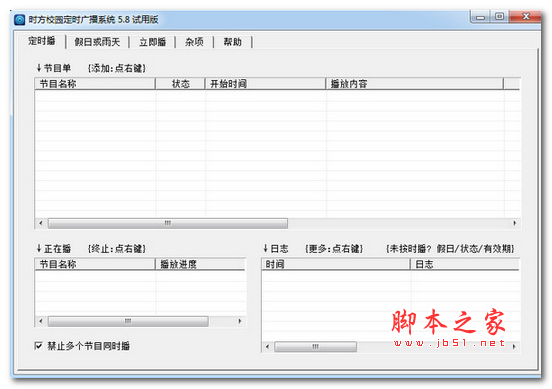Click the 日志 list scrollbar thumb
Screen dimensions: 552x389
[315, 347]
